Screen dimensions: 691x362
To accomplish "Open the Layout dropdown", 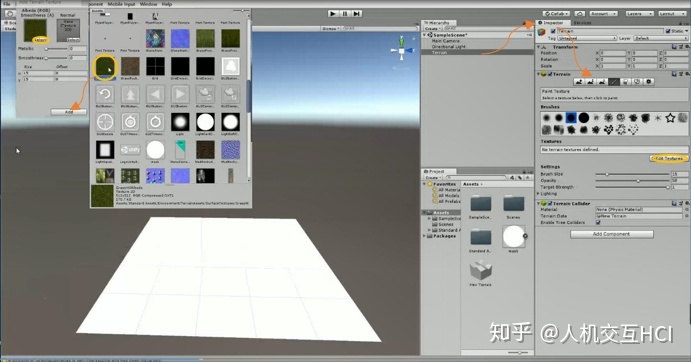I will 672,14.
